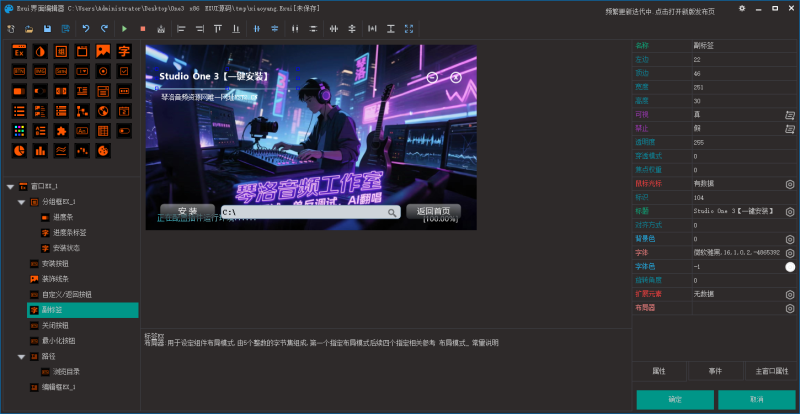
Task: Select the Ex window component in palette
Action: pyautogui.click(x=19, y=52)
